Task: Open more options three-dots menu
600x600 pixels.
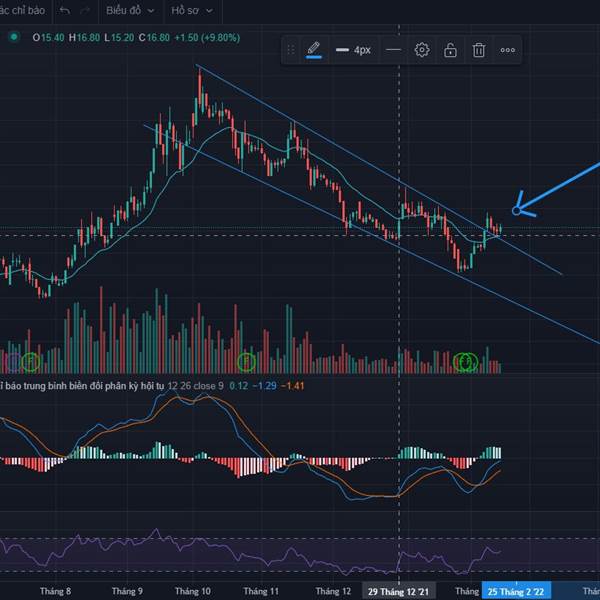Action: click(507, 50)
